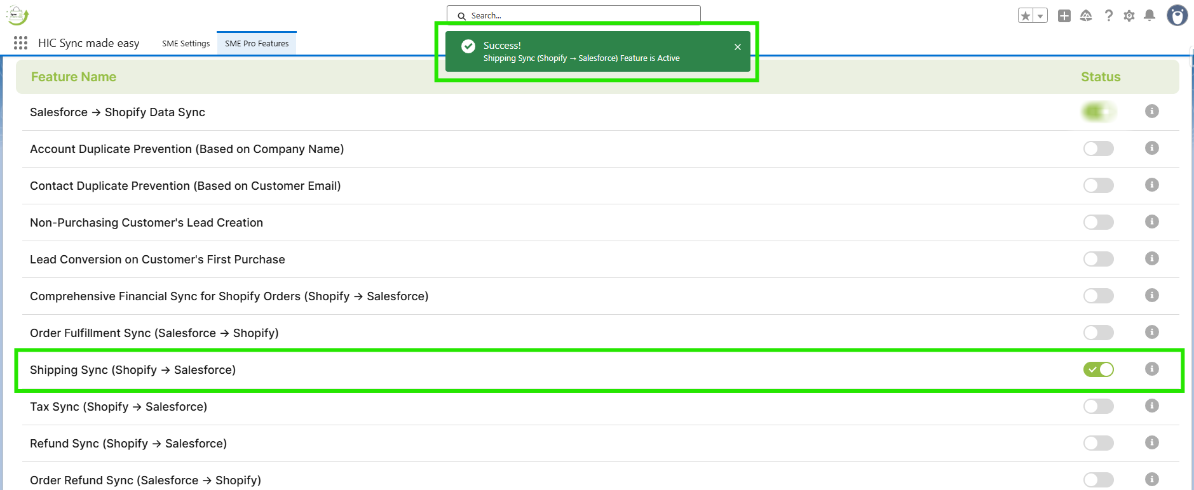Viewport: 1194px width, 490px height.
Task: Select the SME Pro Features tab
Action: click(x=257, y=43)
